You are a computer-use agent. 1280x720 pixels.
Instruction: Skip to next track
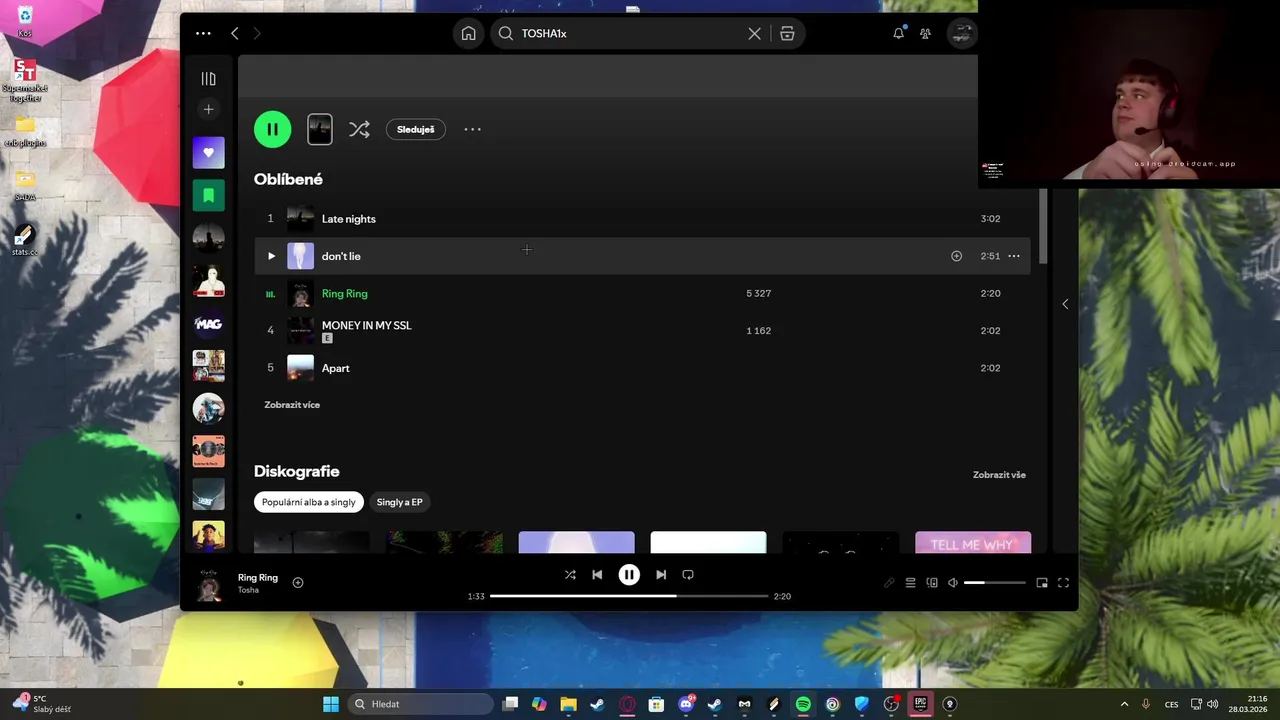[x=661, y=575]
